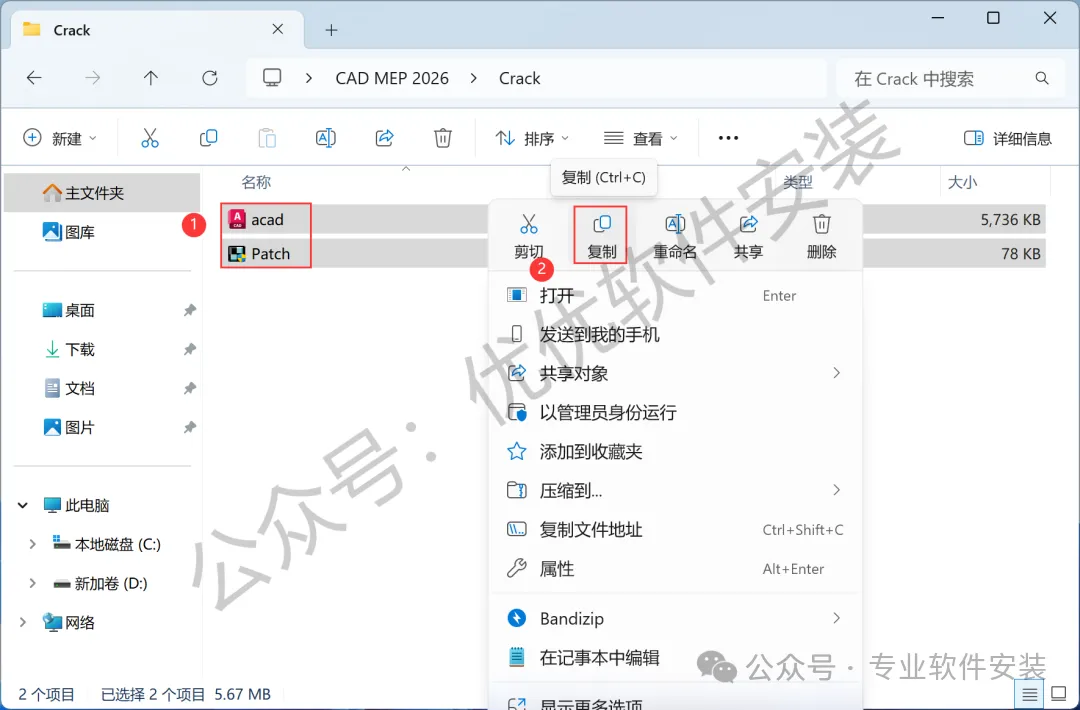The image size is (1080, 710).
Task: Close the Crack tab
Action: 278,29
